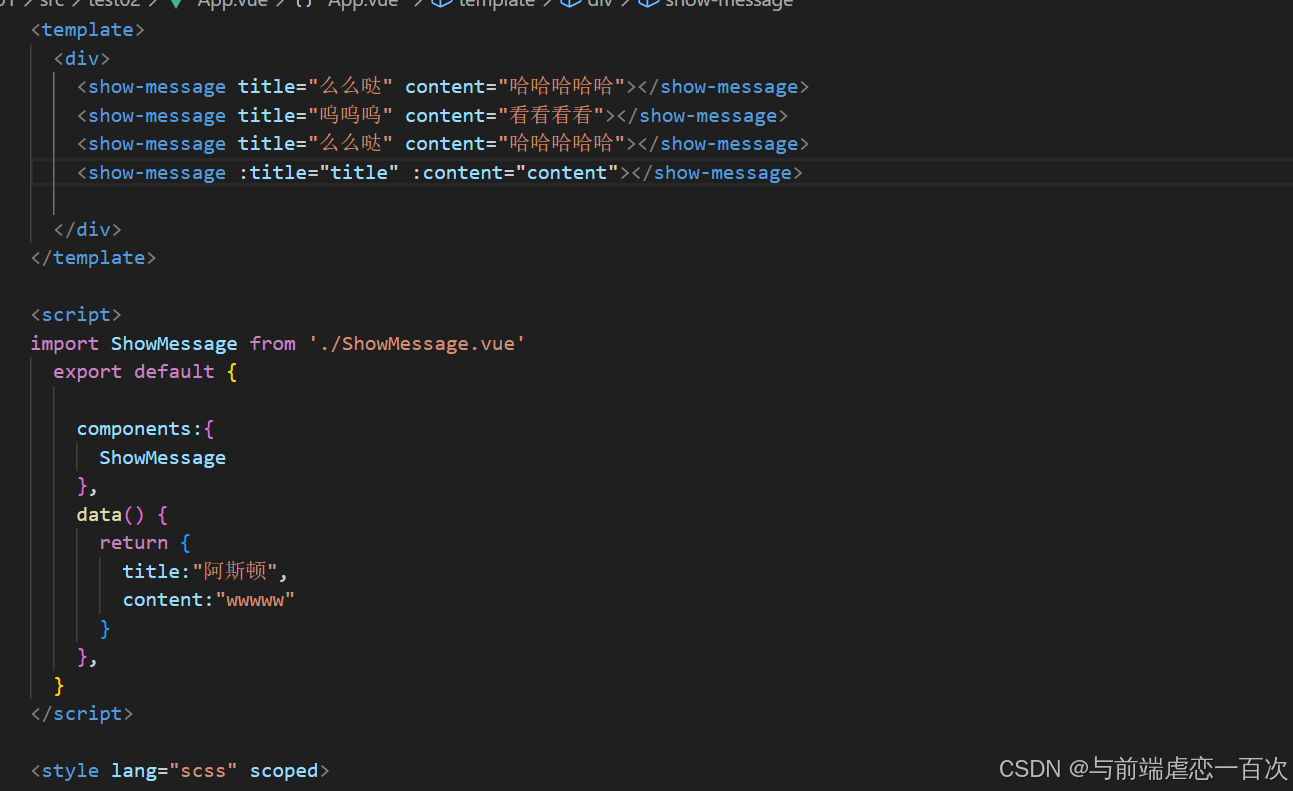This screenshot has width=1293, height=791.
Task: Click the components: property key
Action: [x=140, y=429]
